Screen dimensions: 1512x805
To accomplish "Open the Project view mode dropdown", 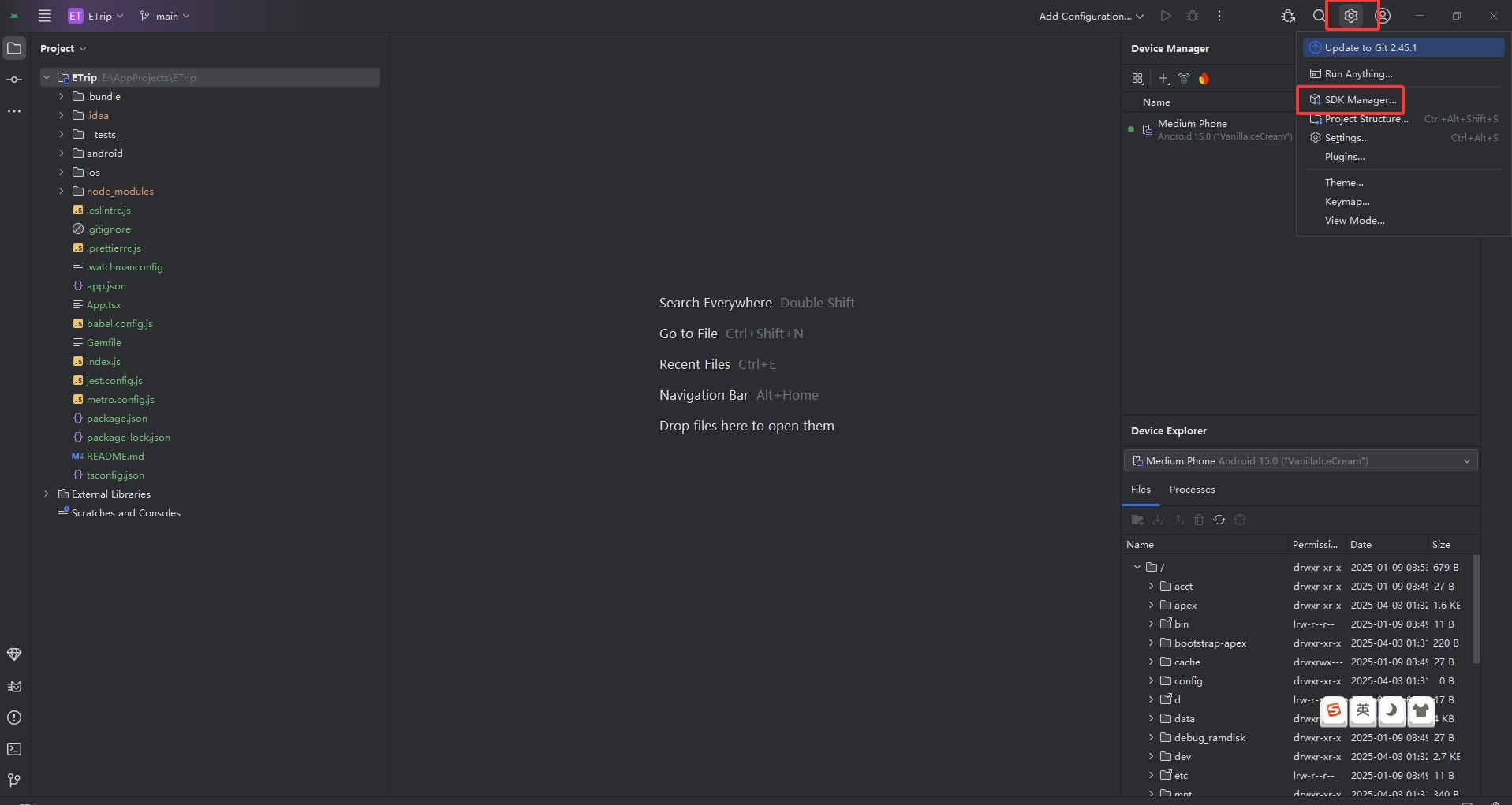I will pyautogui.click(x=63, y=48).
